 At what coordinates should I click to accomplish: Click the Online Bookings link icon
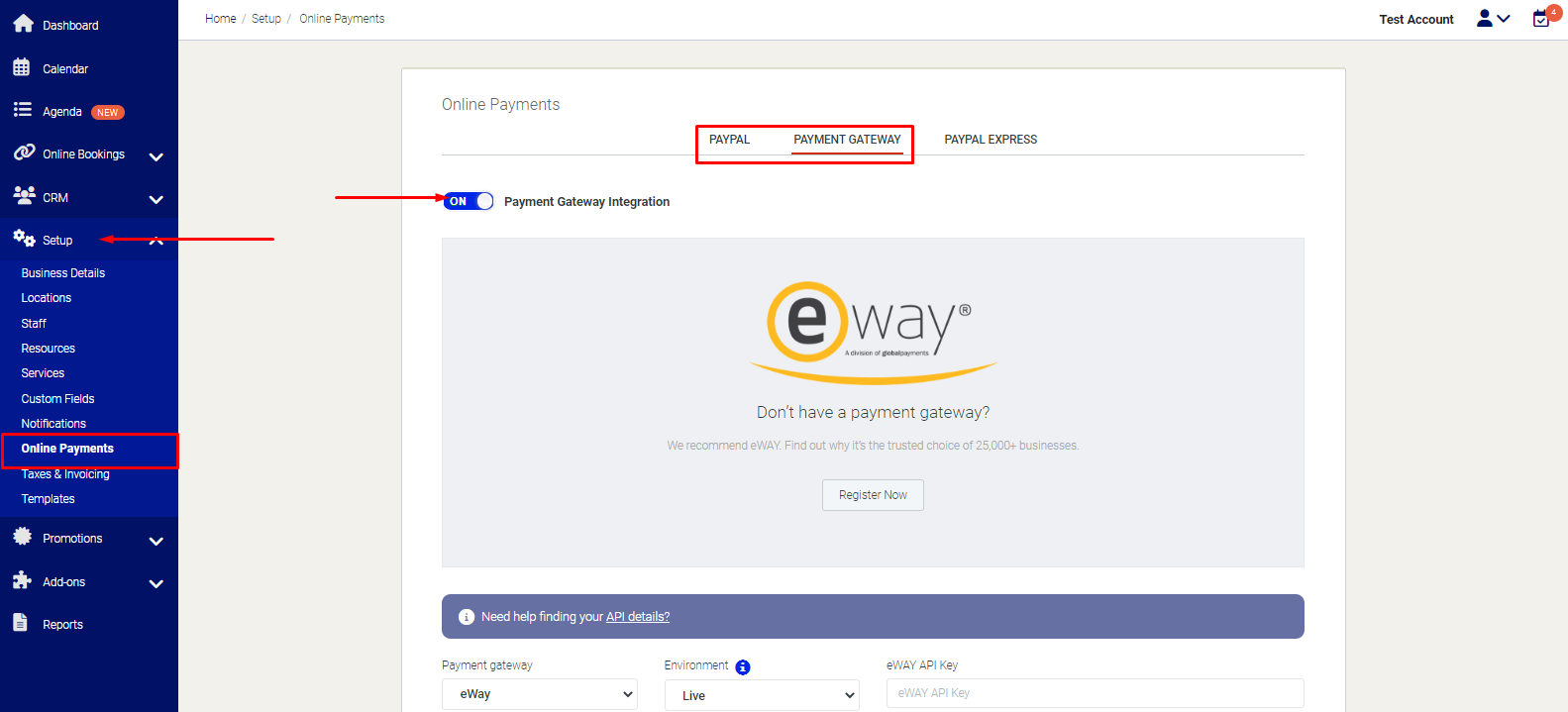[x=24, y=153]
